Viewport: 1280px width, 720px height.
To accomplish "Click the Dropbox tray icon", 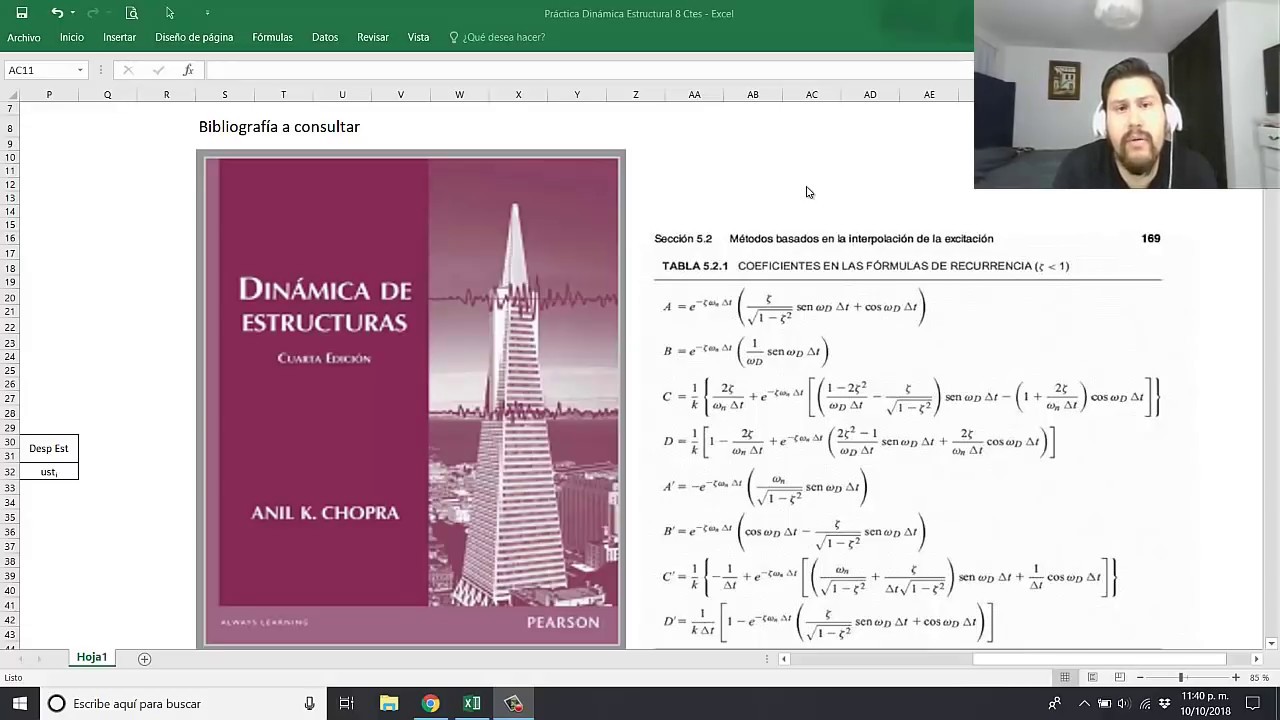I will pos(1165,704).
